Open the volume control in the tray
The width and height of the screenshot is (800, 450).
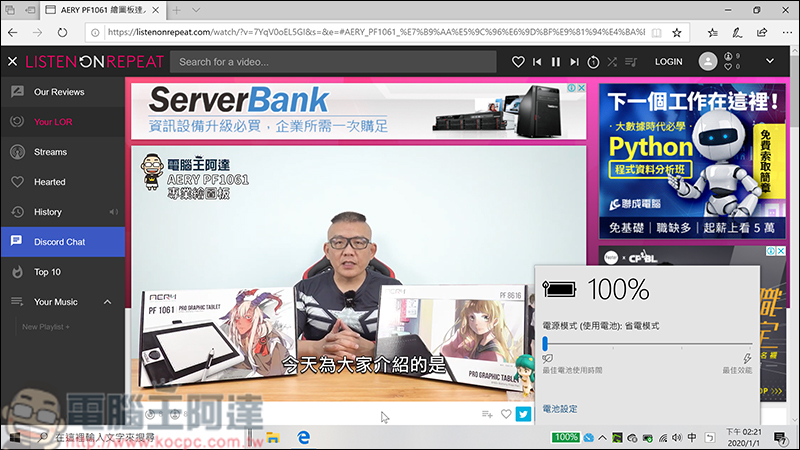pos(677,438)
